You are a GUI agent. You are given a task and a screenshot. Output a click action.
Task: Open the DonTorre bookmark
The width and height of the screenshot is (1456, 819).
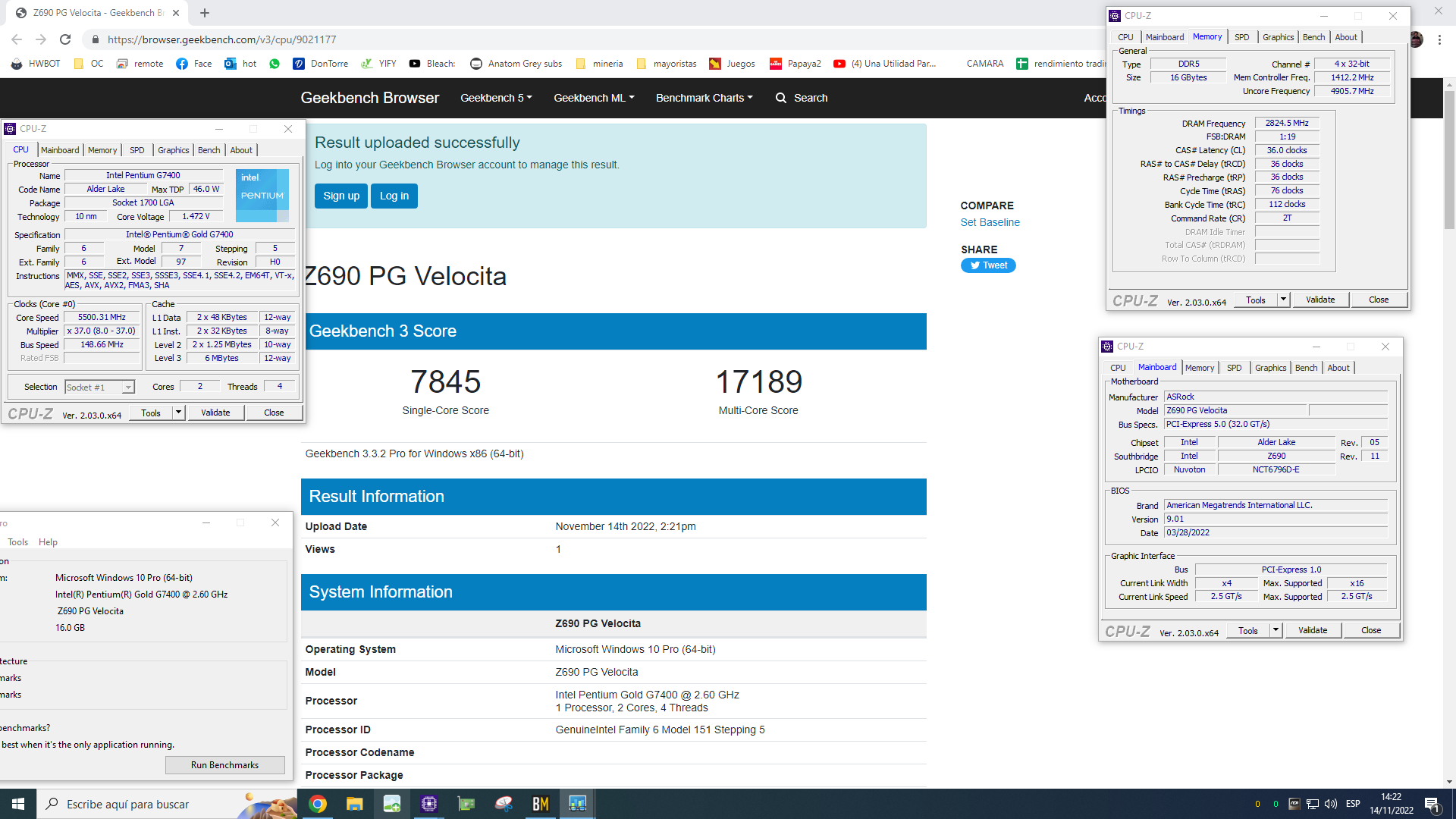coord(321,64)
